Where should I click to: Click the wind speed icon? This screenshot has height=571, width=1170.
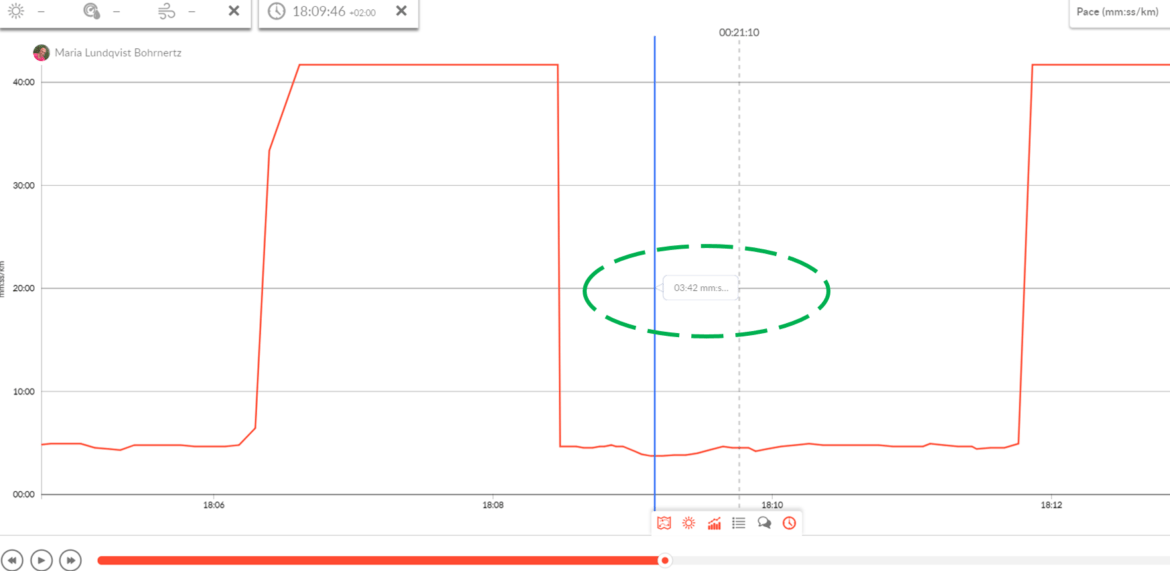(x=167, y=11)
